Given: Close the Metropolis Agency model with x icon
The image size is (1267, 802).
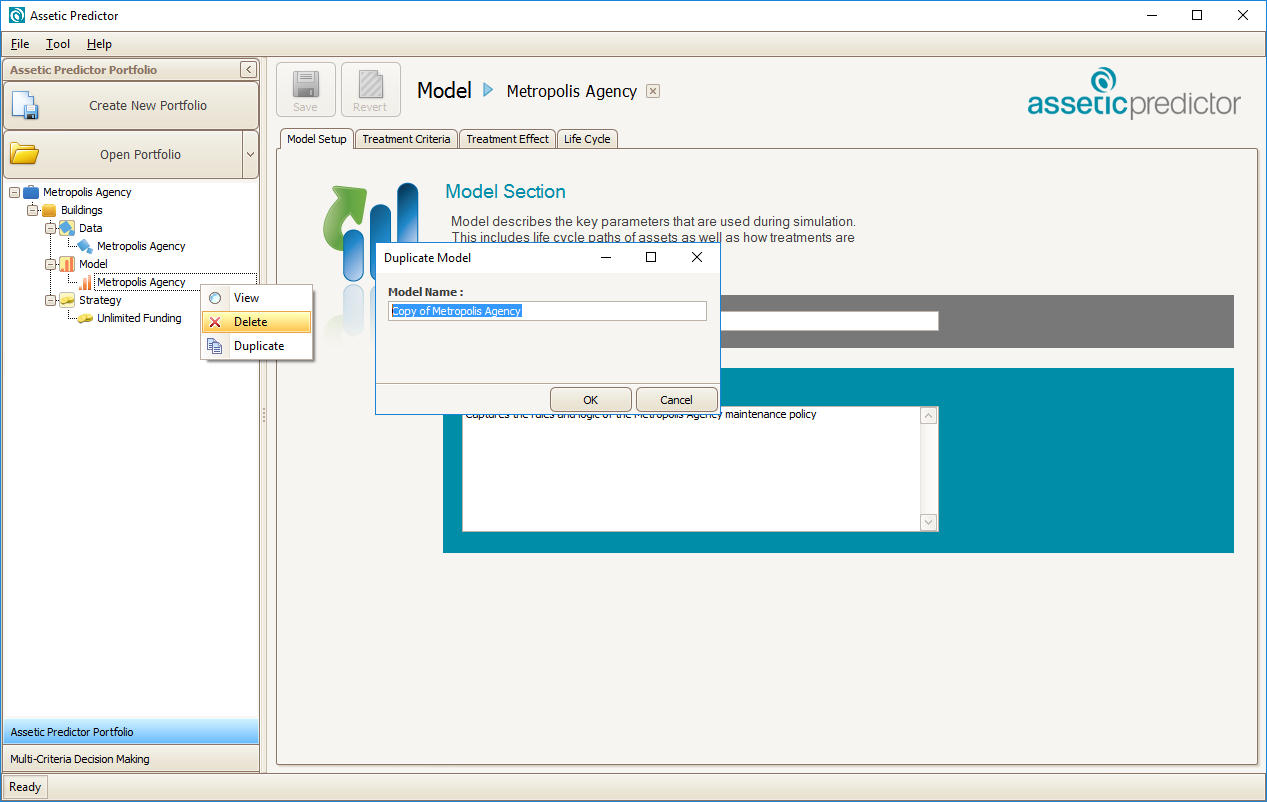Looking at the screenshot, I should pyautogui.click(x=653, y=91).
